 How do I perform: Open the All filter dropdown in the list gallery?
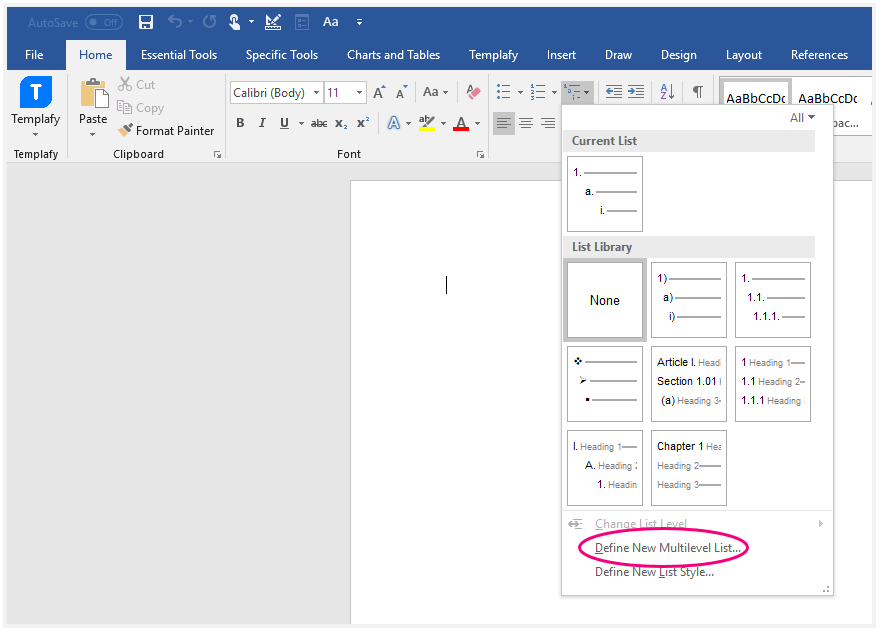tap(802, 117)
